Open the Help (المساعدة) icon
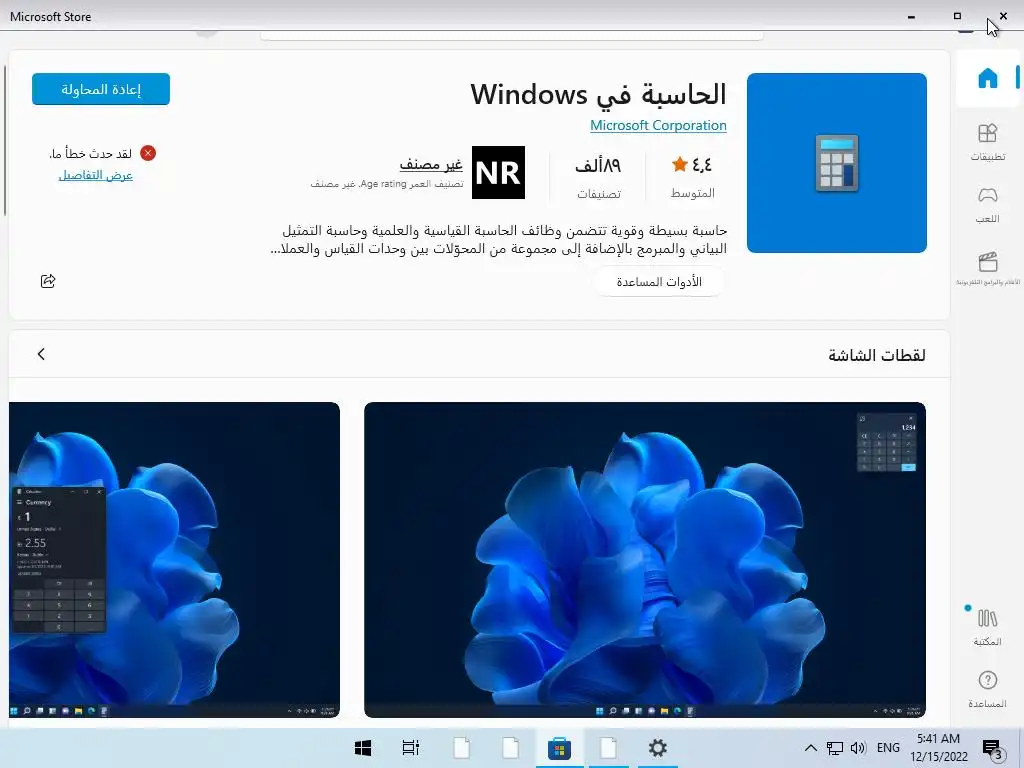 tap(987, 688)
